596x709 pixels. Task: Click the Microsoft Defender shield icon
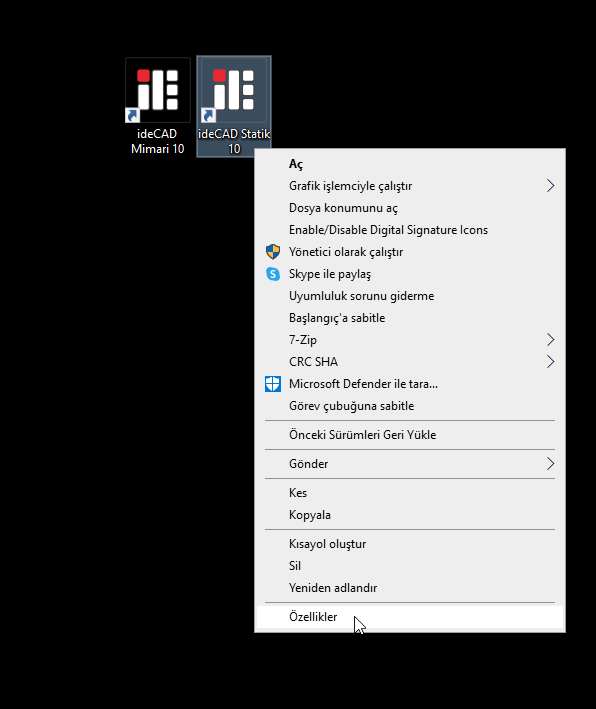coord(273,384)
